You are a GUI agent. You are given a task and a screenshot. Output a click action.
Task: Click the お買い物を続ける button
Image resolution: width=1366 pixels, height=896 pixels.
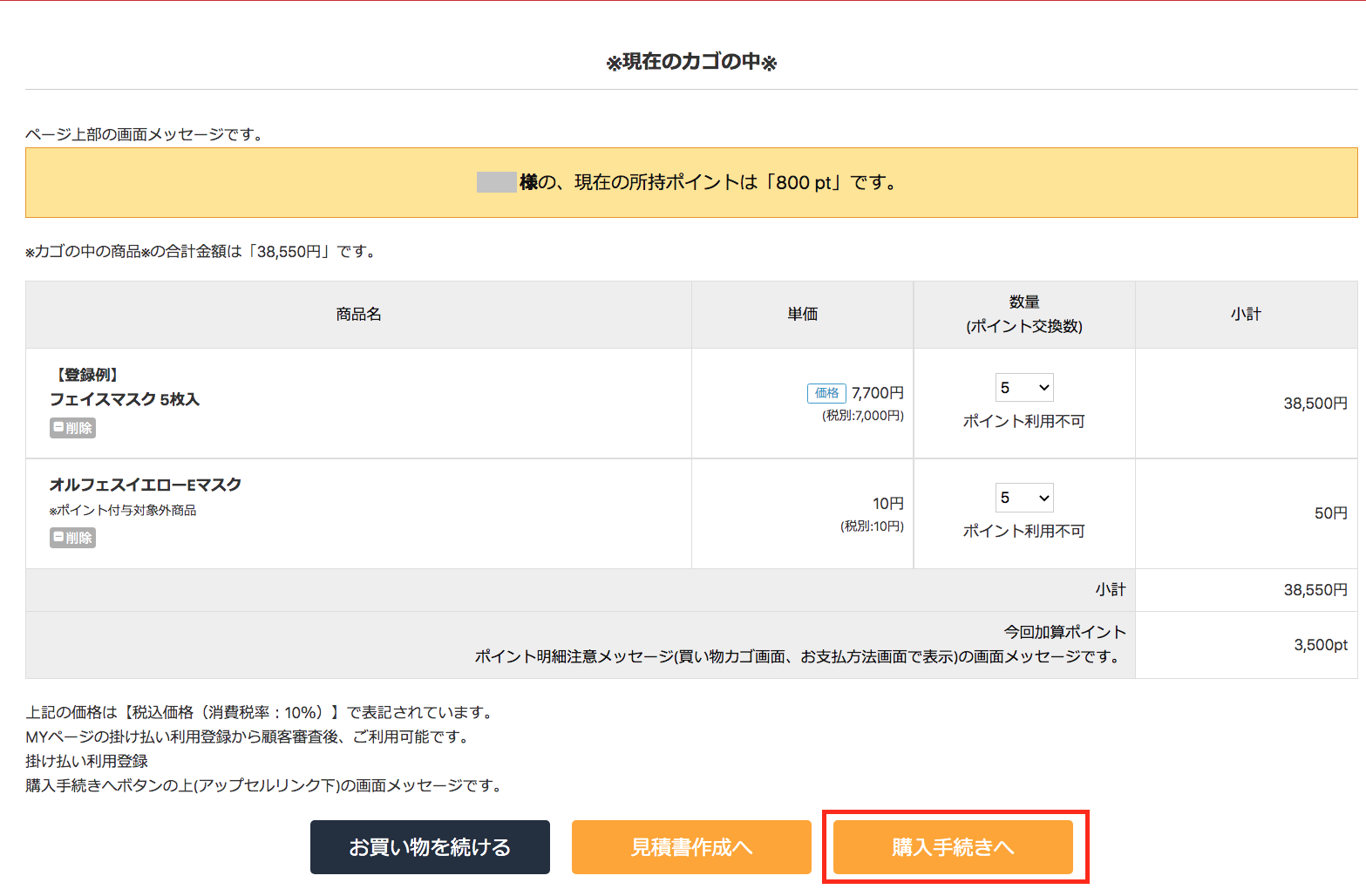[430, 847]
